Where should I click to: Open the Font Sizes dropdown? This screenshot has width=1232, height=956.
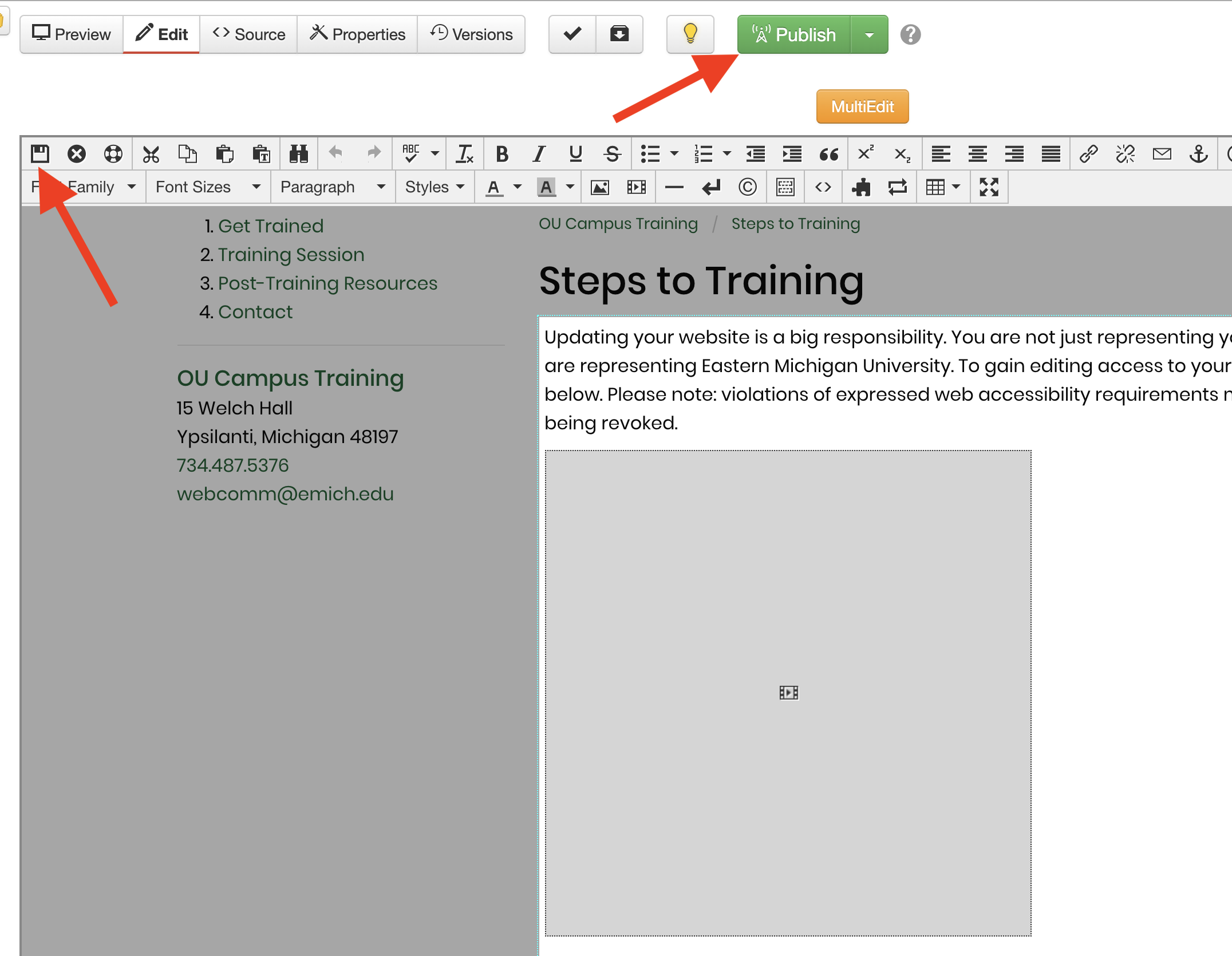(x=208, y=187)
